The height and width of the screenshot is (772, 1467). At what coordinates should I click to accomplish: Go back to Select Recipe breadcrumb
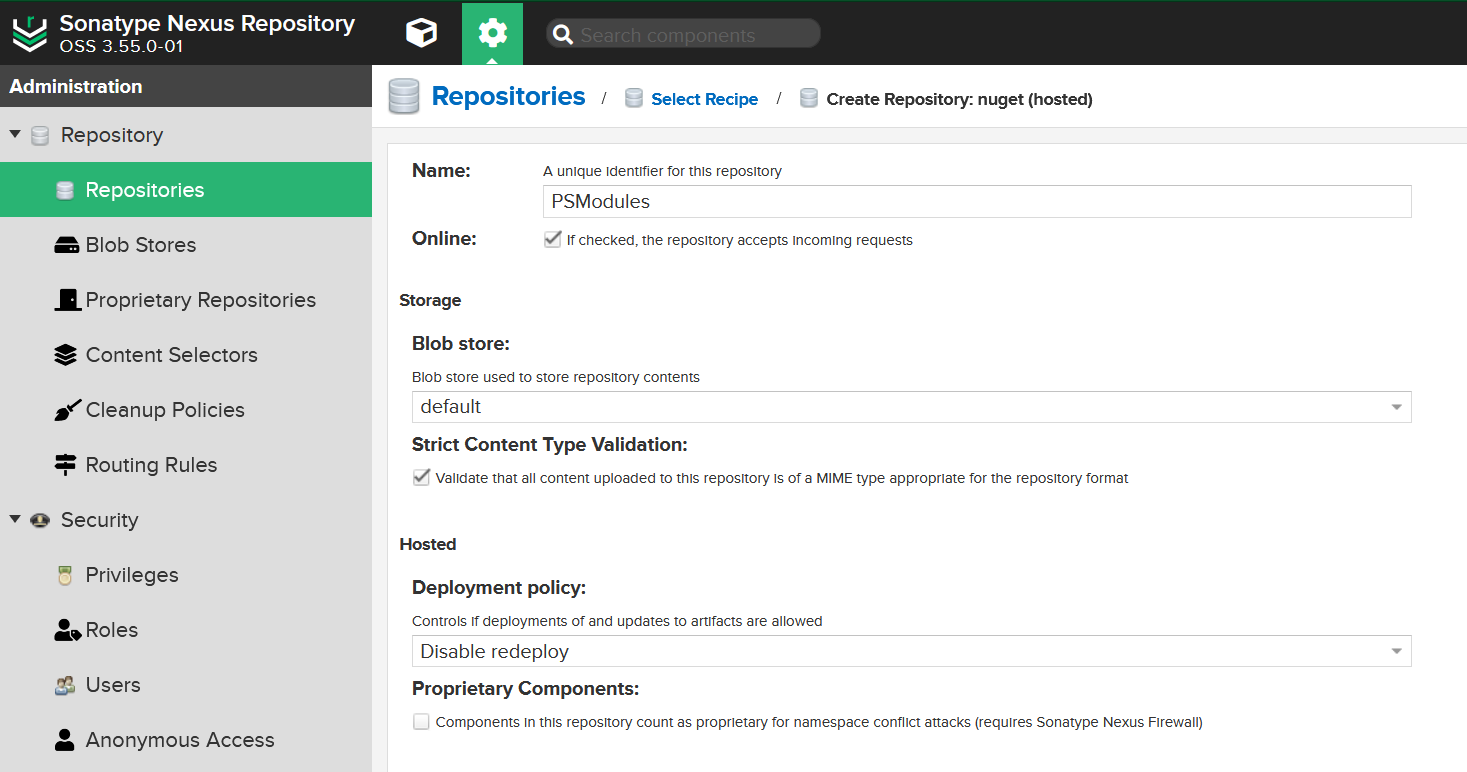coord(704,99)
